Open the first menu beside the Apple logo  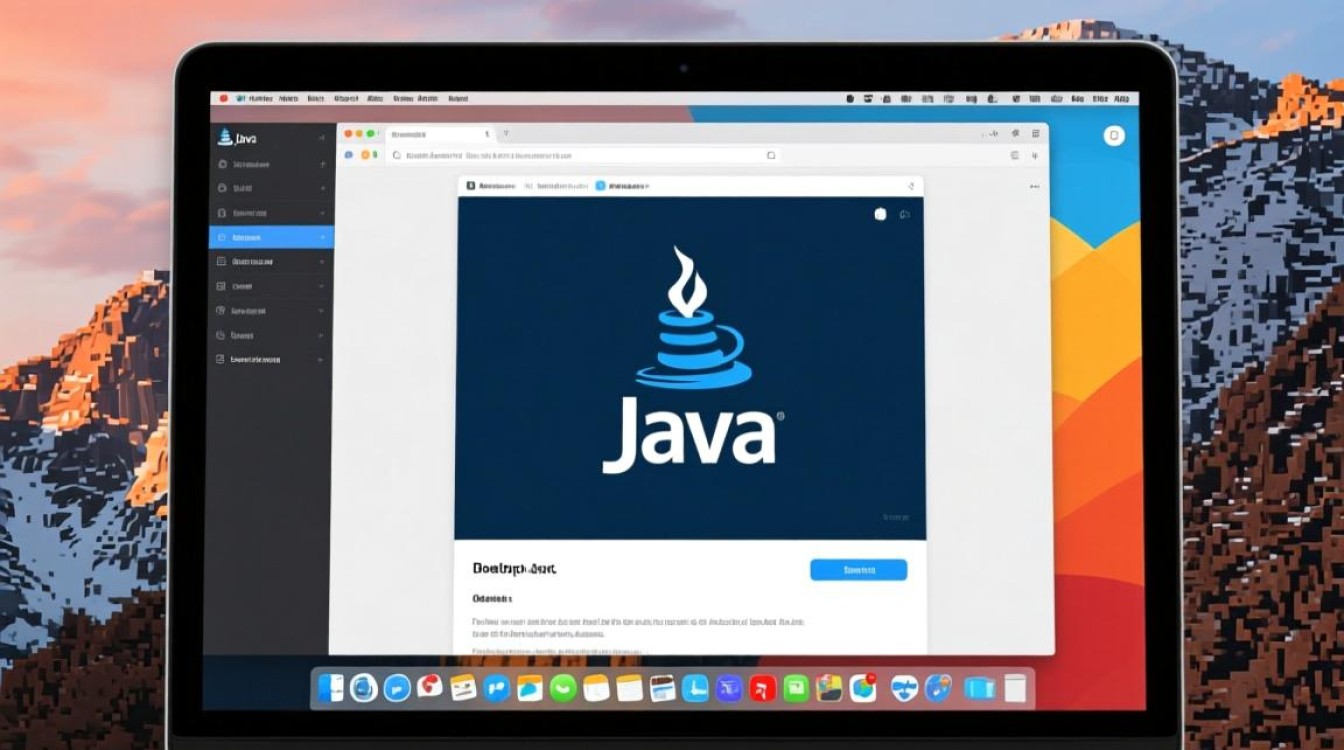pyautogui.click(x=260, y=99)
